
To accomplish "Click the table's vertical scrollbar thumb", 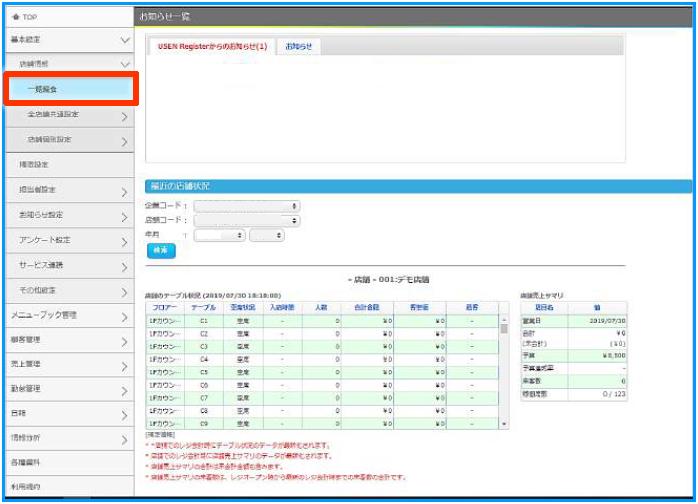I will pos(503,330).
